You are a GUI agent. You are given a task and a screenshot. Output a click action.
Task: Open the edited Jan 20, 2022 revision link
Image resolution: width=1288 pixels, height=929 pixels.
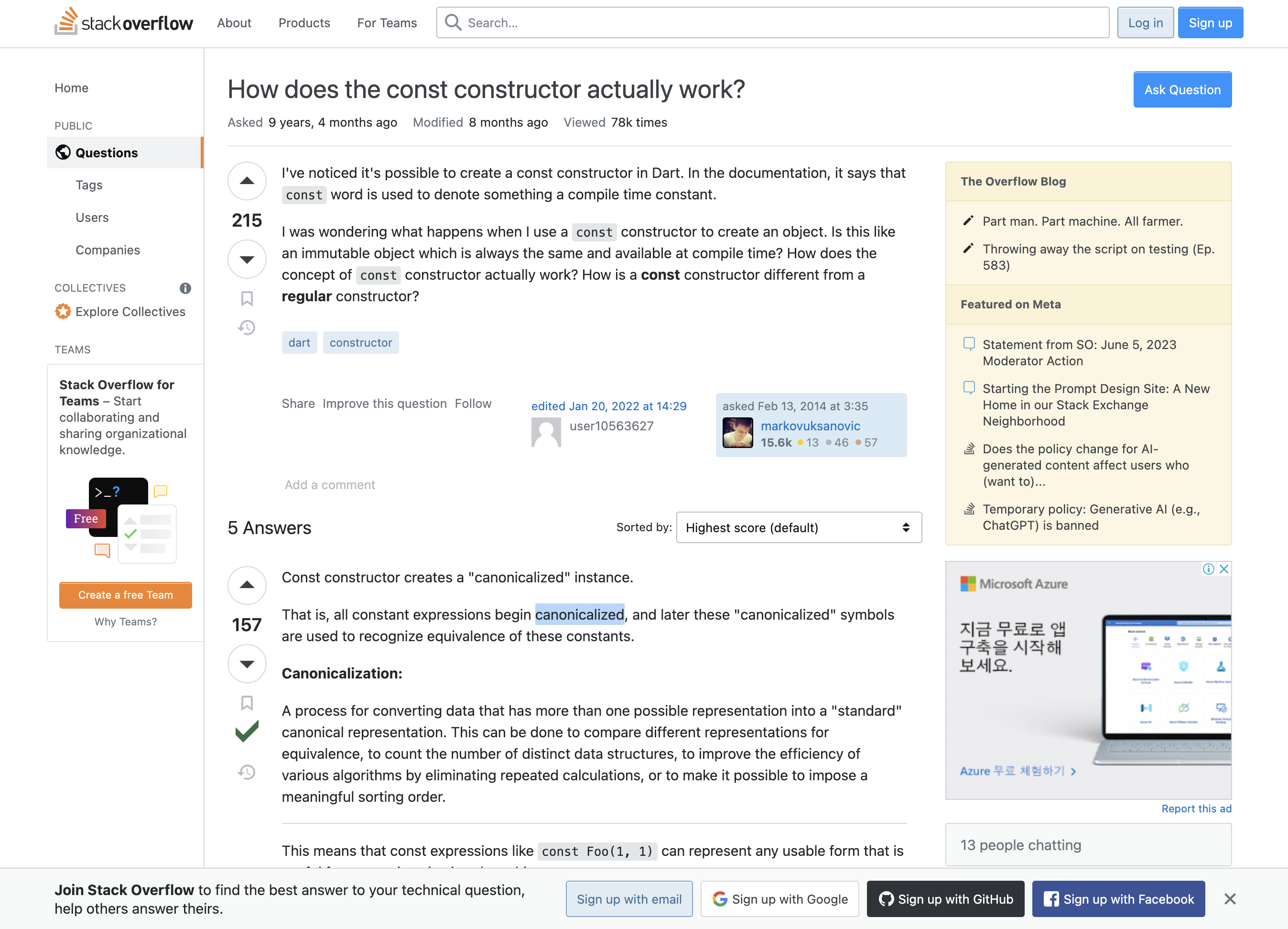point(609,406)
